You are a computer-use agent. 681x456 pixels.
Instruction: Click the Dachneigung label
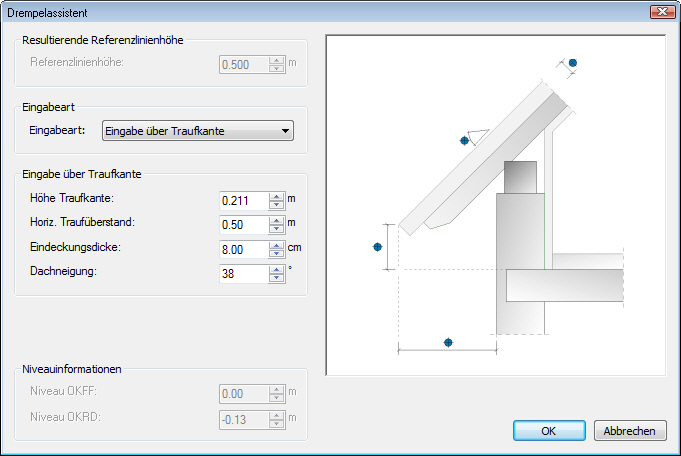click(63, 271)
